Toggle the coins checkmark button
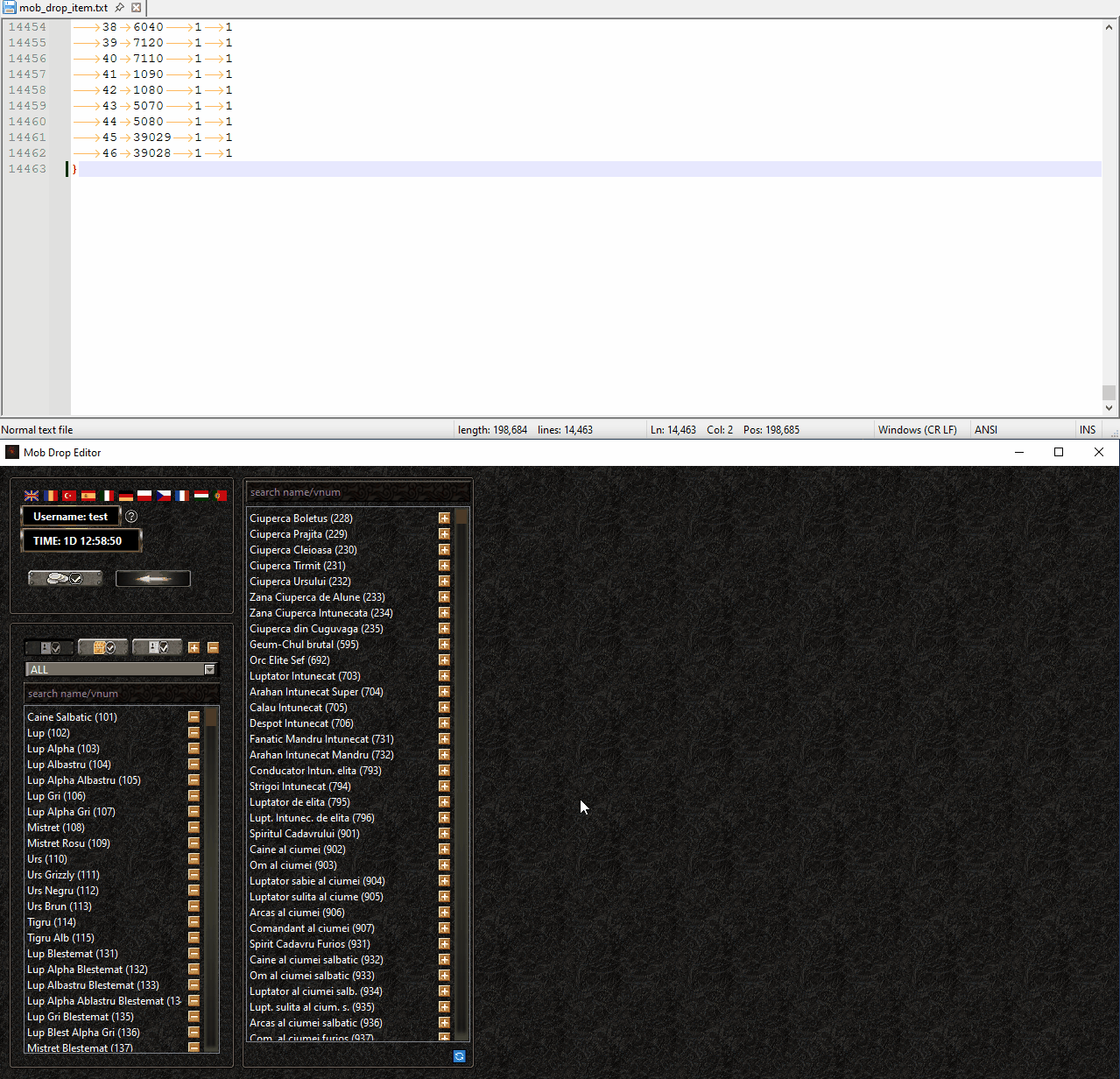Screen dimensions: 1120x1079 coord(66,578)
